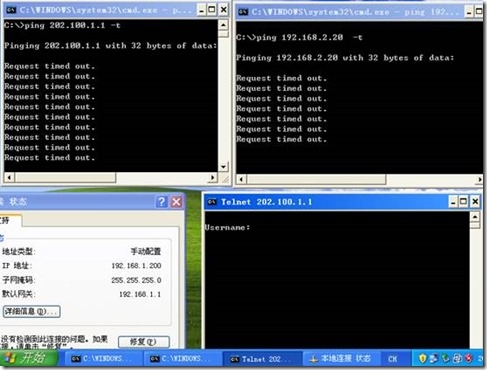Viewport: 487px width, 370px height.
Task: Click the up scroll arrow in the Telnet window
Action: [x=475, y=217]
